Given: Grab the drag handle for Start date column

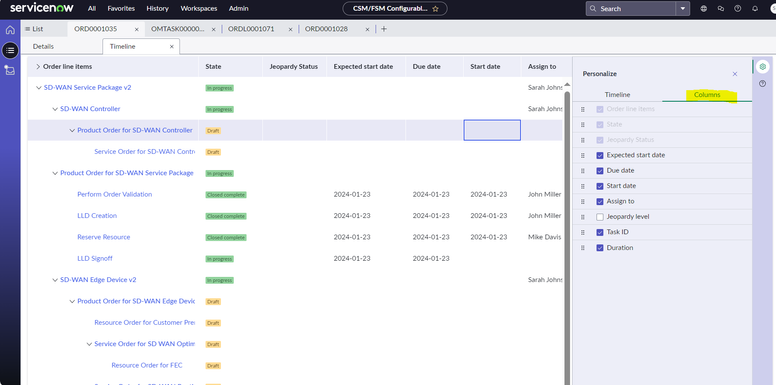Looking at the screenshot, I should point(582,186).
